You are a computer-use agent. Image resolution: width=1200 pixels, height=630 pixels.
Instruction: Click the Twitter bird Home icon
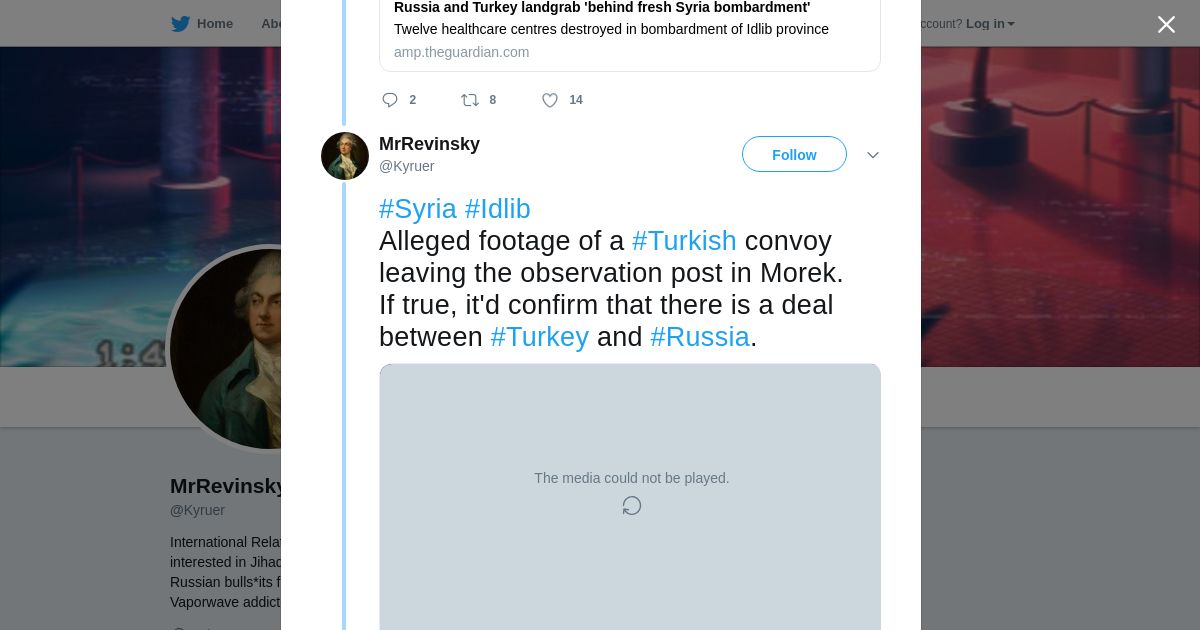tap(180, 24)
